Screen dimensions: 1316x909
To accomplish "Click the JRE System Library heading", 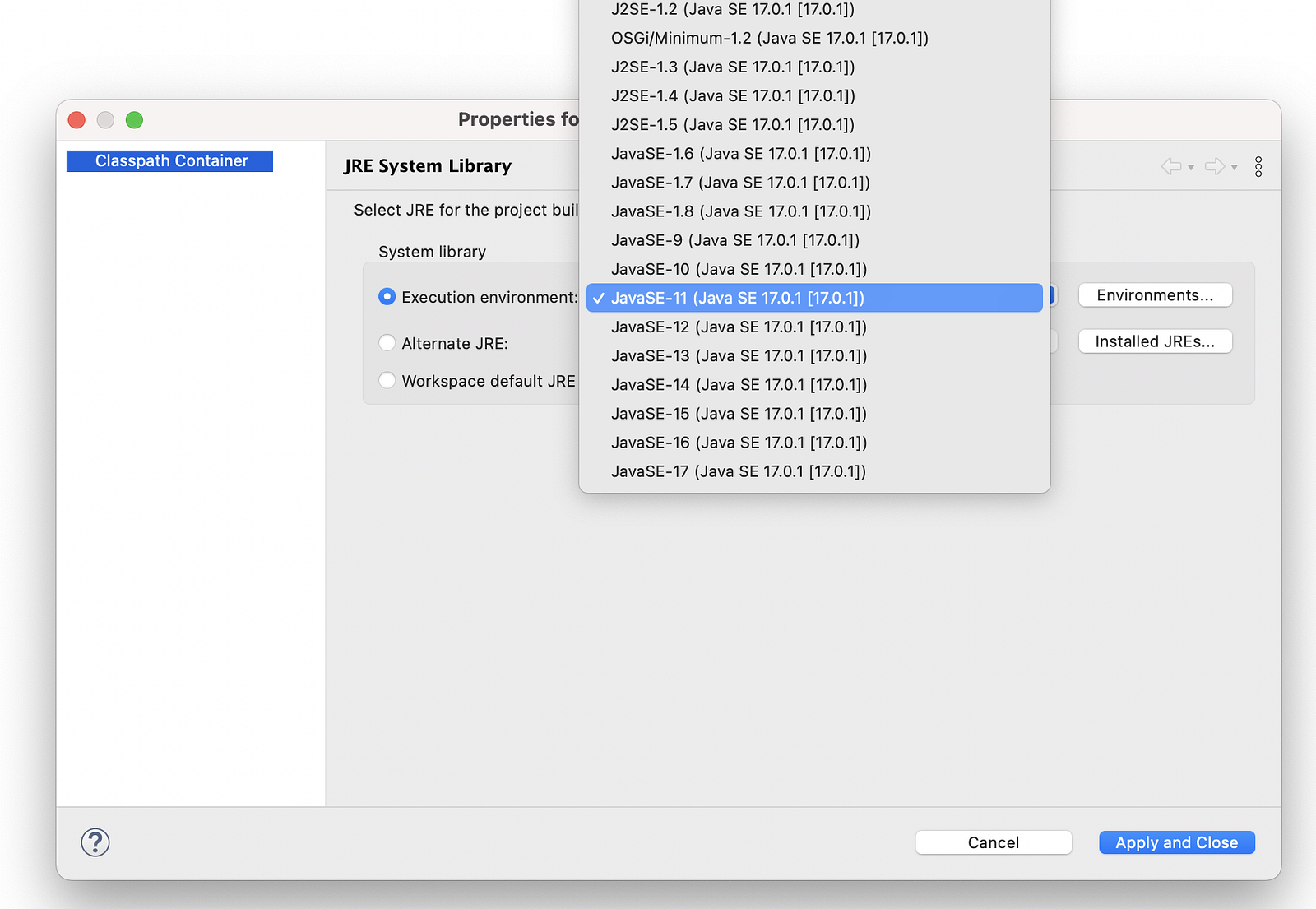I will (x=428, y=165).
